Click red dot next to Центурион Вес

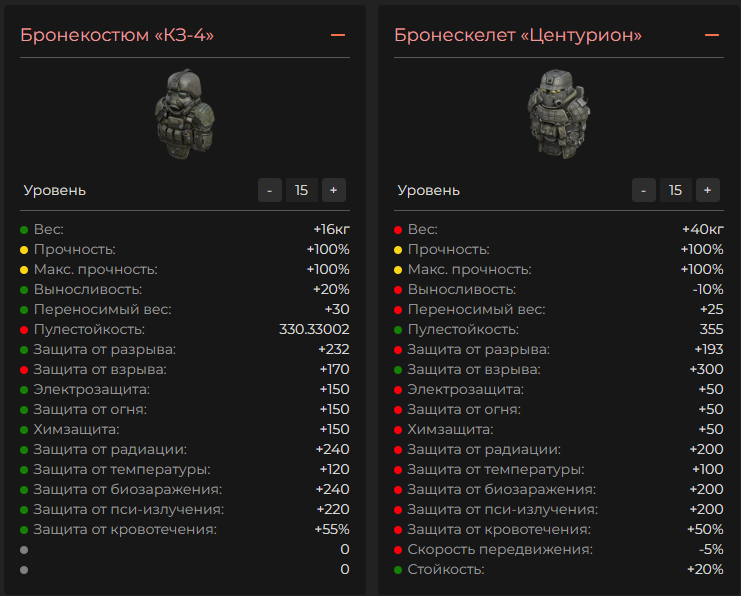[398, 230]
